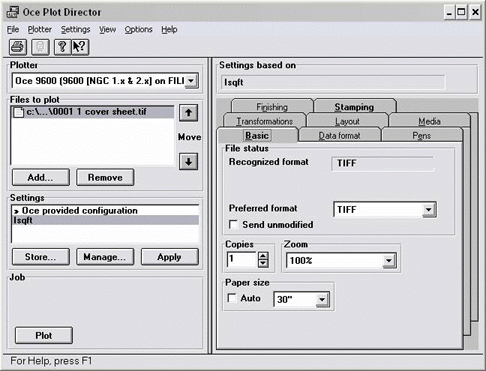Screen dimensions: 486x371
Task: Move file up with up arrow
Action: (189, 113)
